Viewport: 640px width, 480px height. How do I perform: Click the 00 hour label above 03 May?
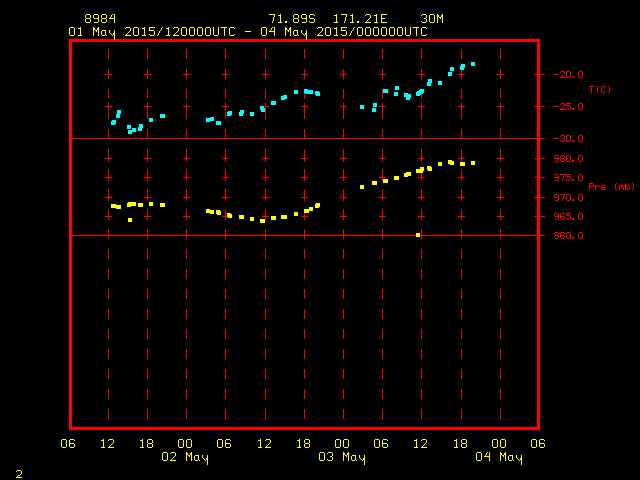tap(342, 444)
